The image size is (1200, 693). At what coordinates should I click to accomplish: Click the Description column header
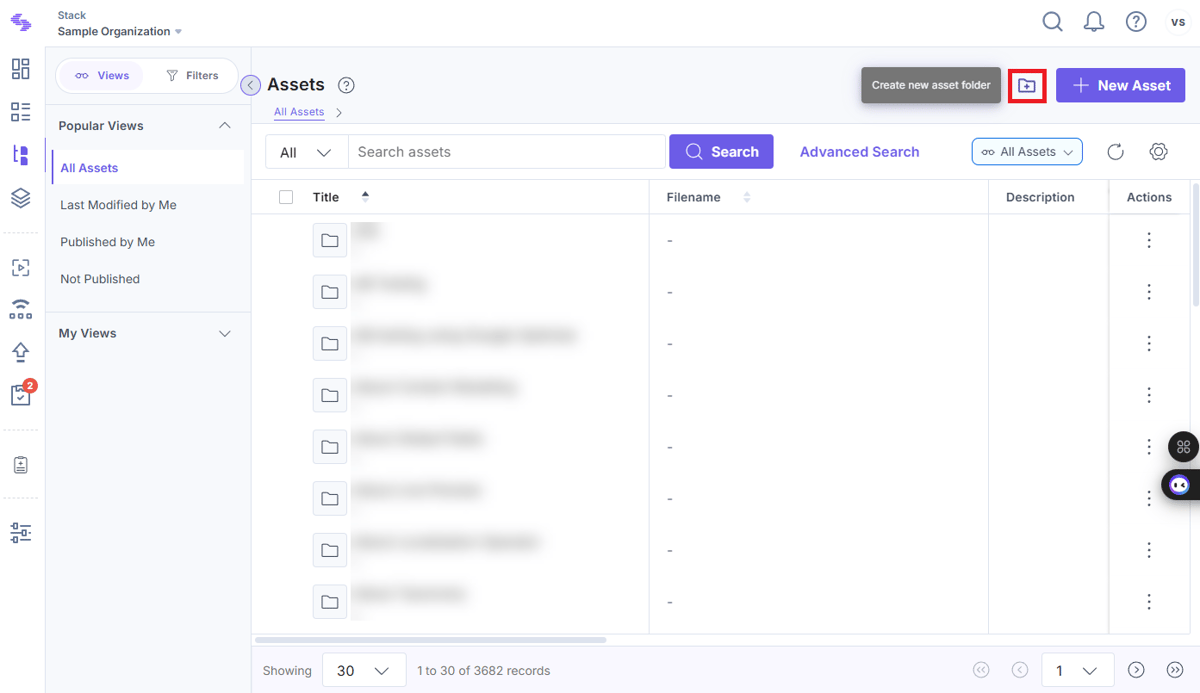(1040, 197)
